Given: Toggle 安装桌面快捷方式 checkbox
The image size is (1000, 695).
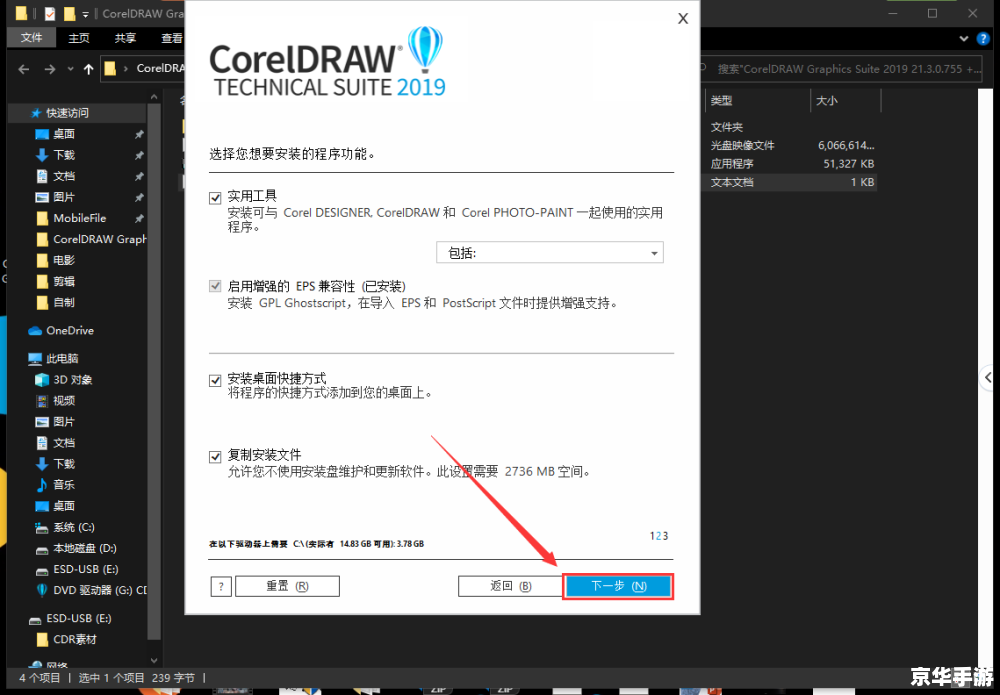Looking at the screenshot, I should click(215, 381).
